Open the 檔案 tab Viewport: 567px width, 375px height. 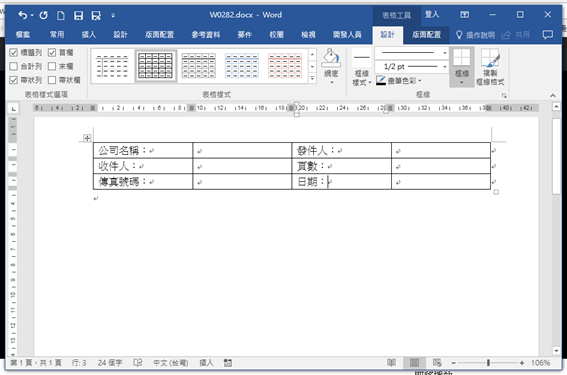[x=23, y=35]
